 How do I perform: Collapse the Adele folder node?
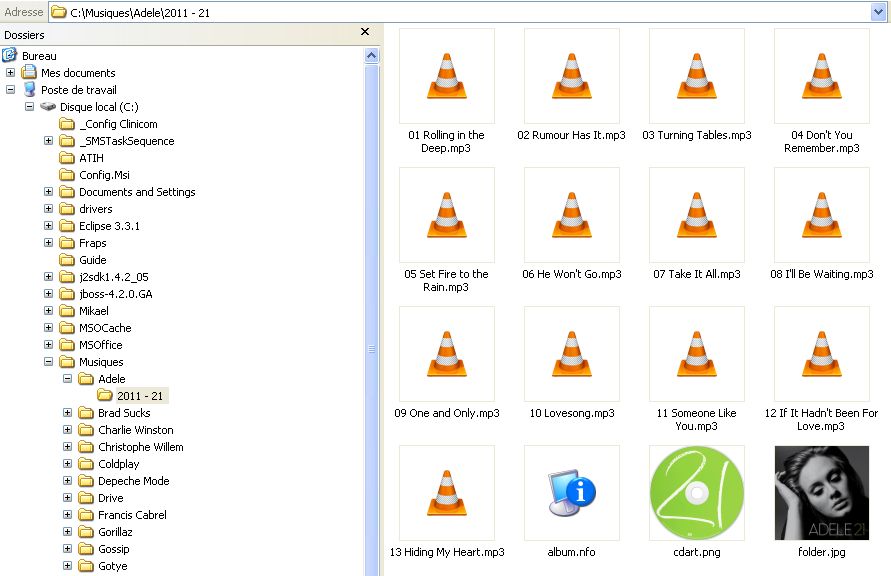[x=68, y=378]
